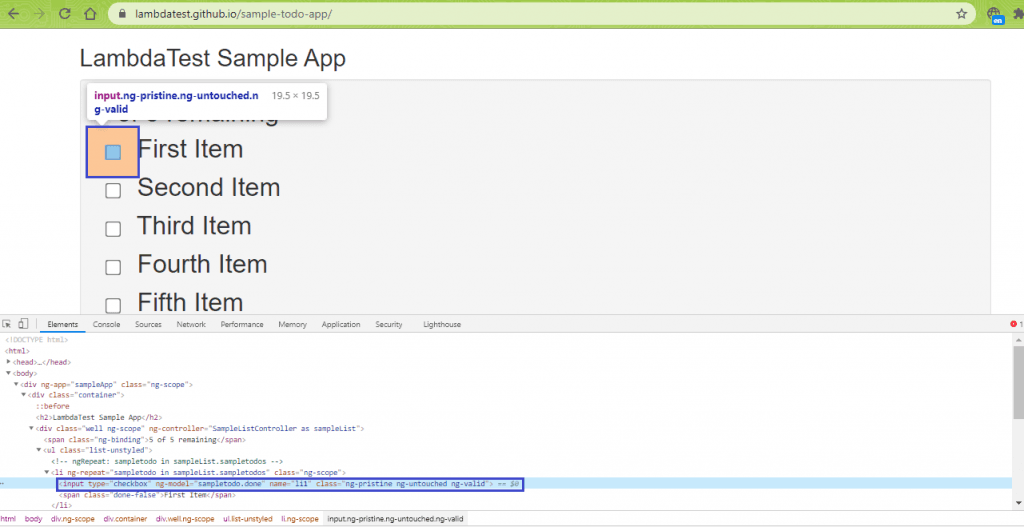Select the div.container breadcrumb
This screenshot has width=1024, height=527.
(125, 519)
